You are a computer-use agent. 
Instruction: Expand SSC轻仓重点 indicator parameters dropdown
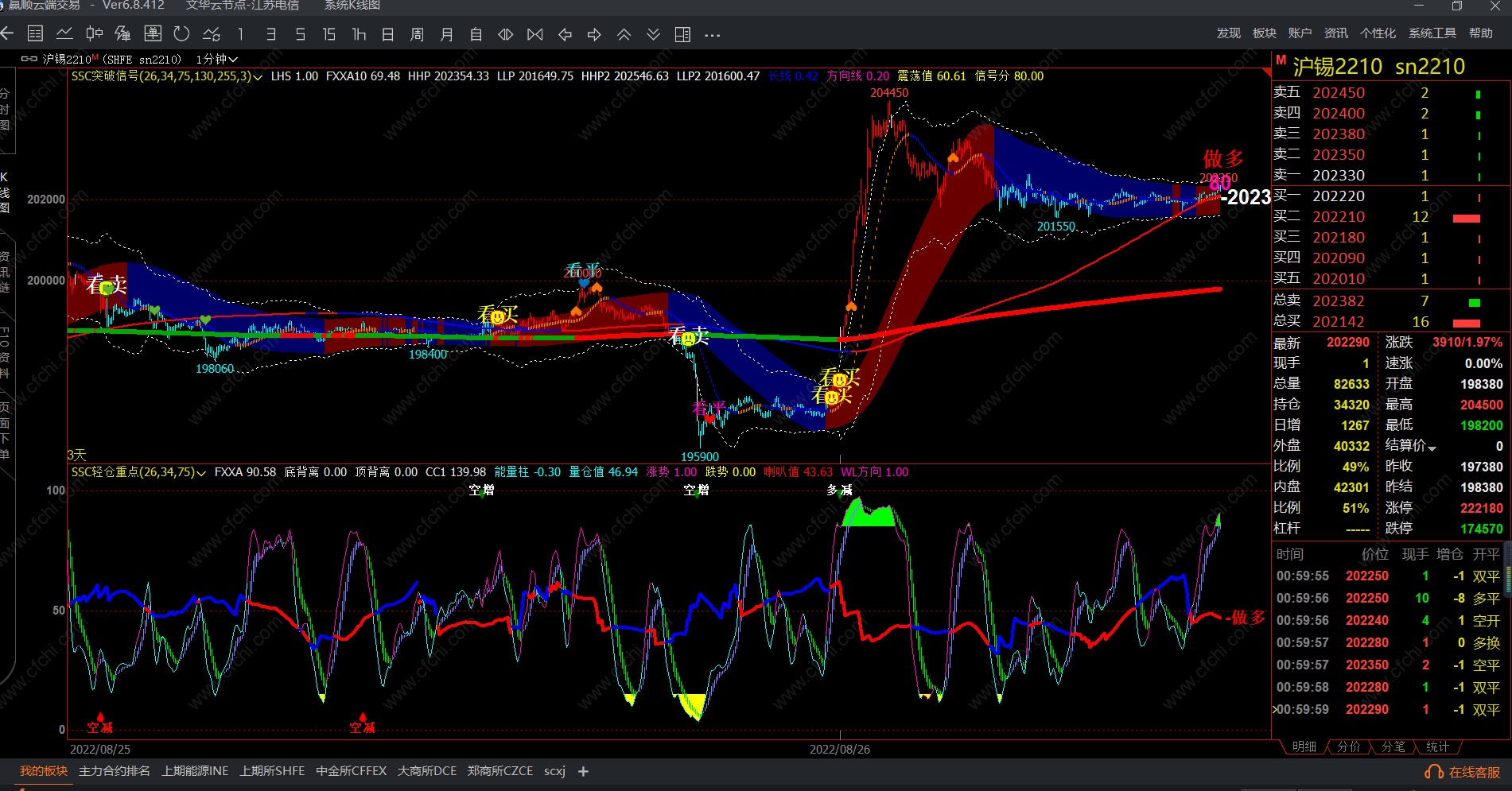coord(201,473)
